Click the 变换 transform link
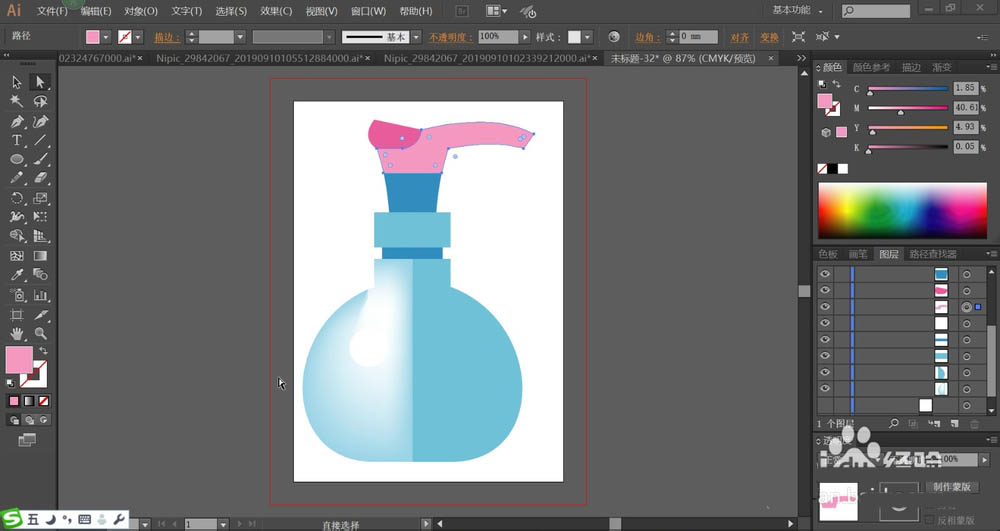The height and width of the screenshot is (531, 1000). pos(769,38)
